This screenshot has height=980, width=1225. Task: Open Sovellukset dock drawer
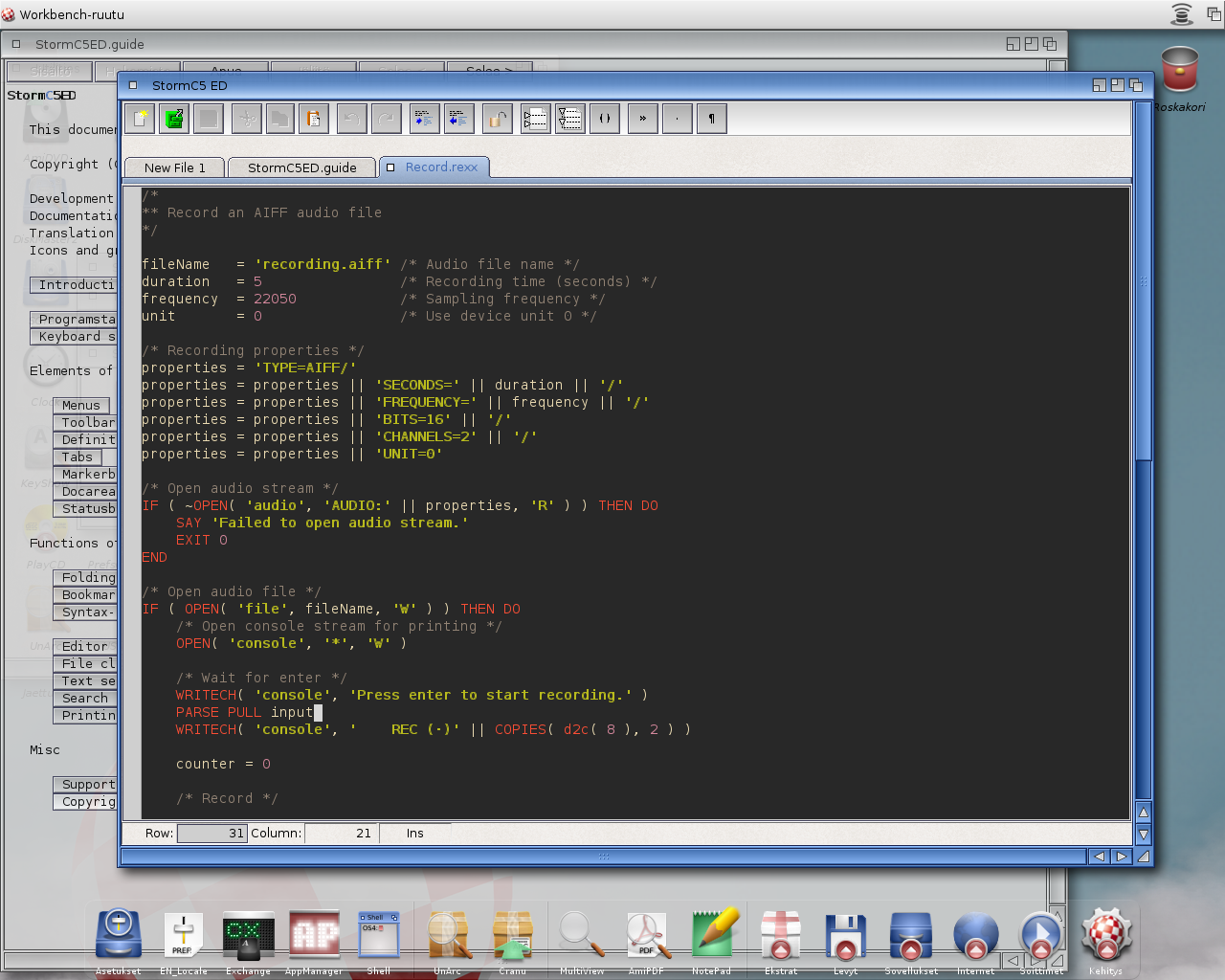pyautogui.click(x=910, y=935)
